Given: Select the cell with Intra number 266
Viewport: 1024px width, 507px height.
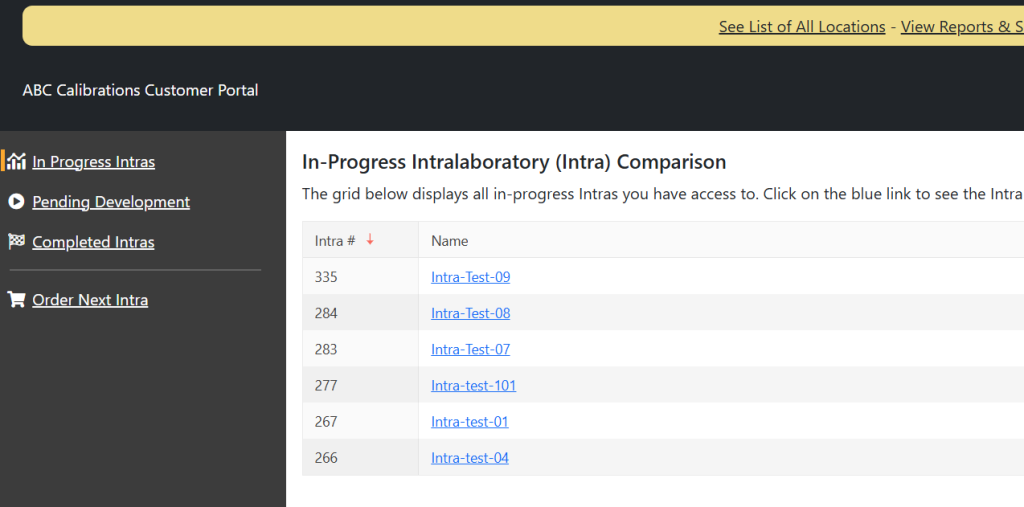Looking at the screenshot, I should pos(360,458).
